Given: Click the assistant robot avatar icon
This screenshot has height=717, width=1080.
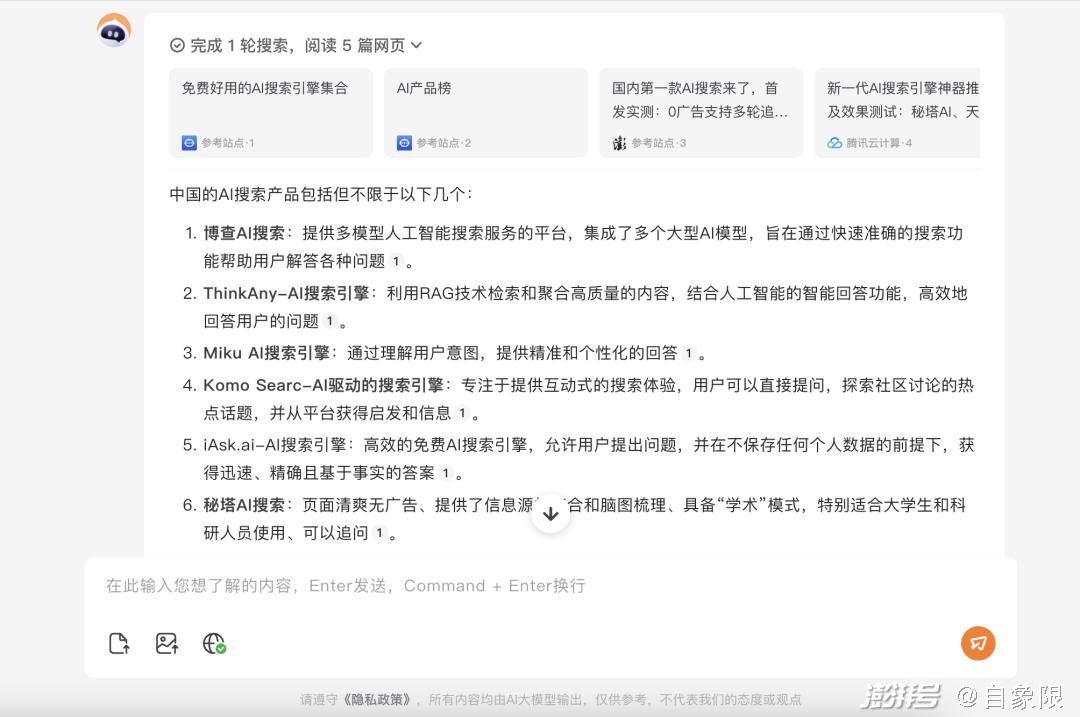Looking at the screenshot, I should [114, 30].
